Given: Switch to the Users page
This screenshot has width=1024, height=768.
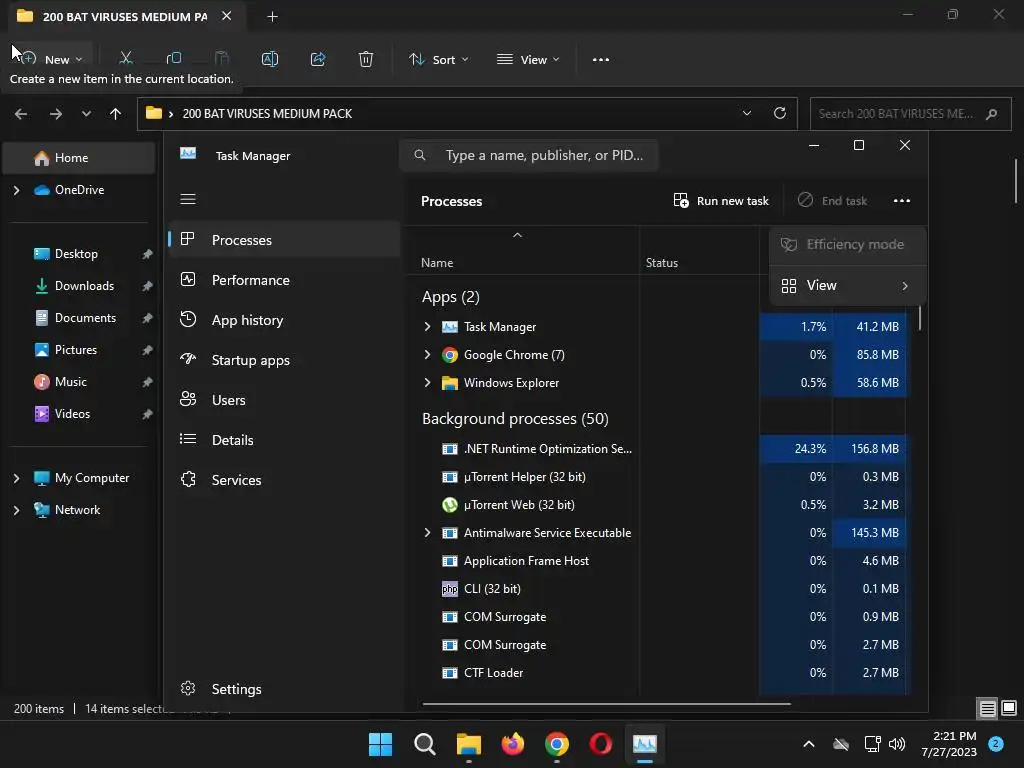Looking at the screenshot, I should coord(284,400).
